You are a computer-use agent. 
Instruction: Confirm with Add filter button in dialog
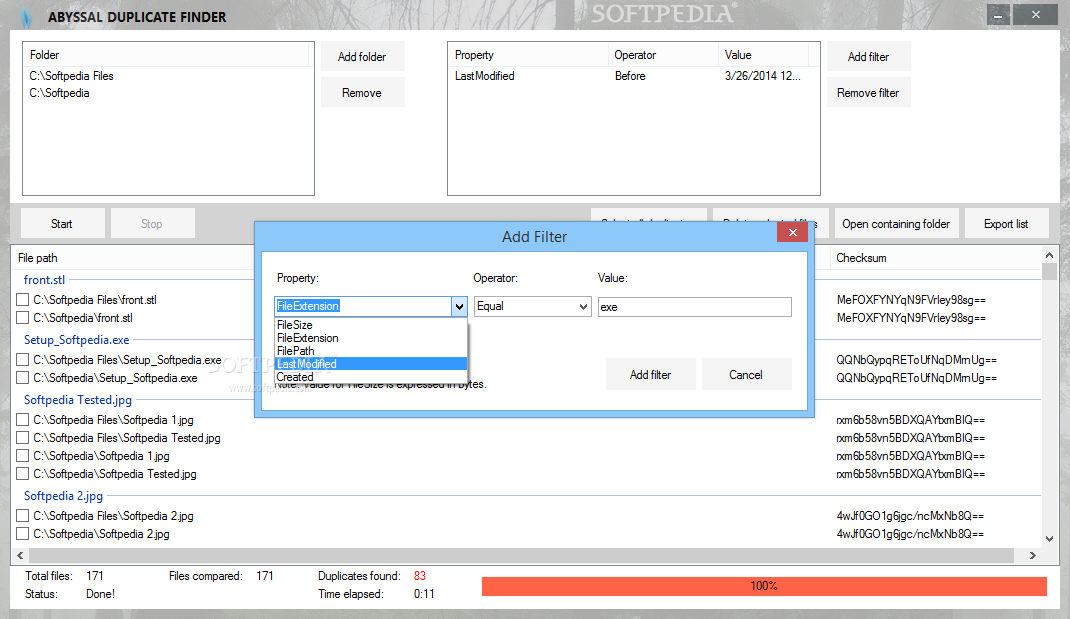(650, 375)
